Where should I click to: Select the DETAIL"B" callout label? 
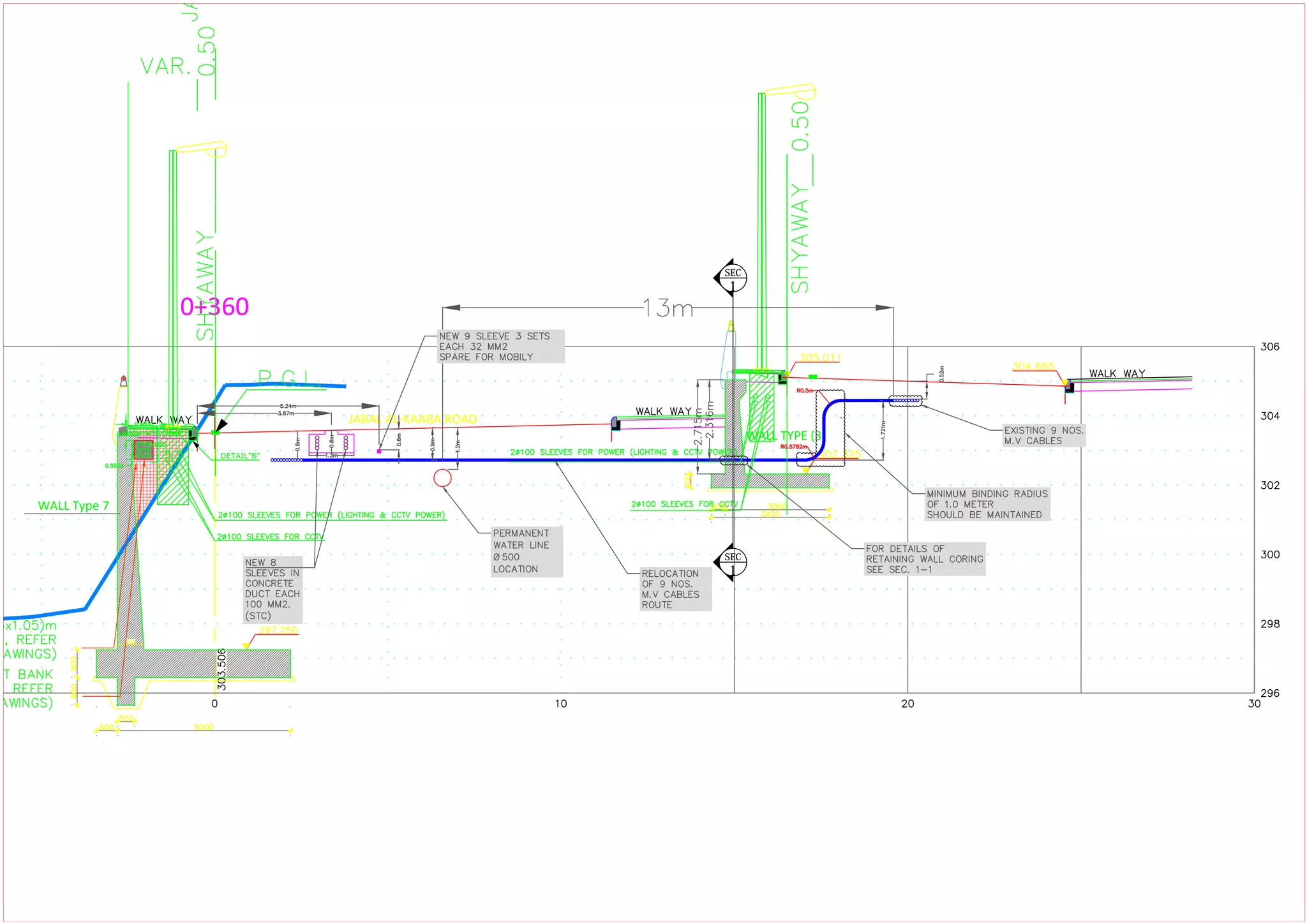[240, 456]
